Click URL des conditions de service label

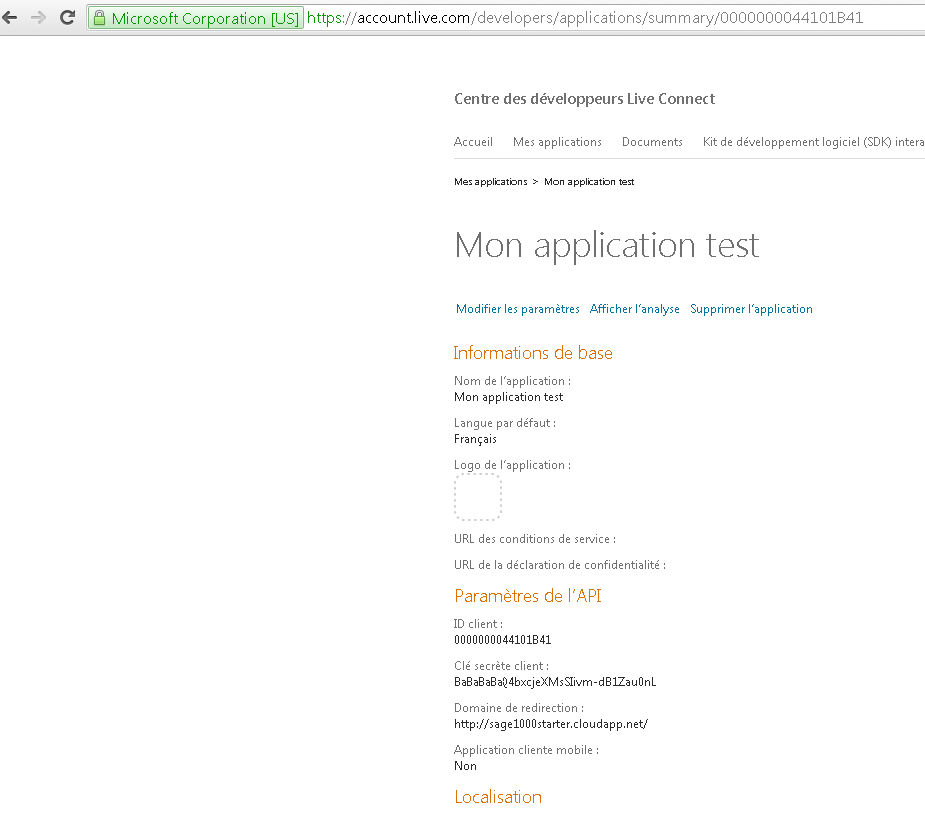click(534, 539)
